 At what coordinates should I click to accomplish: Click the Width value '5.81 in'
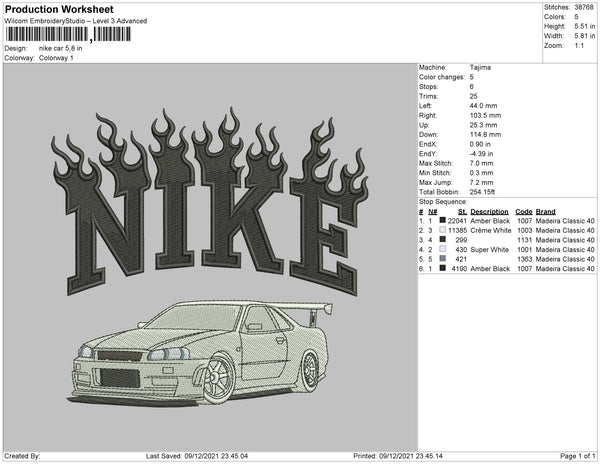click(x=585, y=36)
